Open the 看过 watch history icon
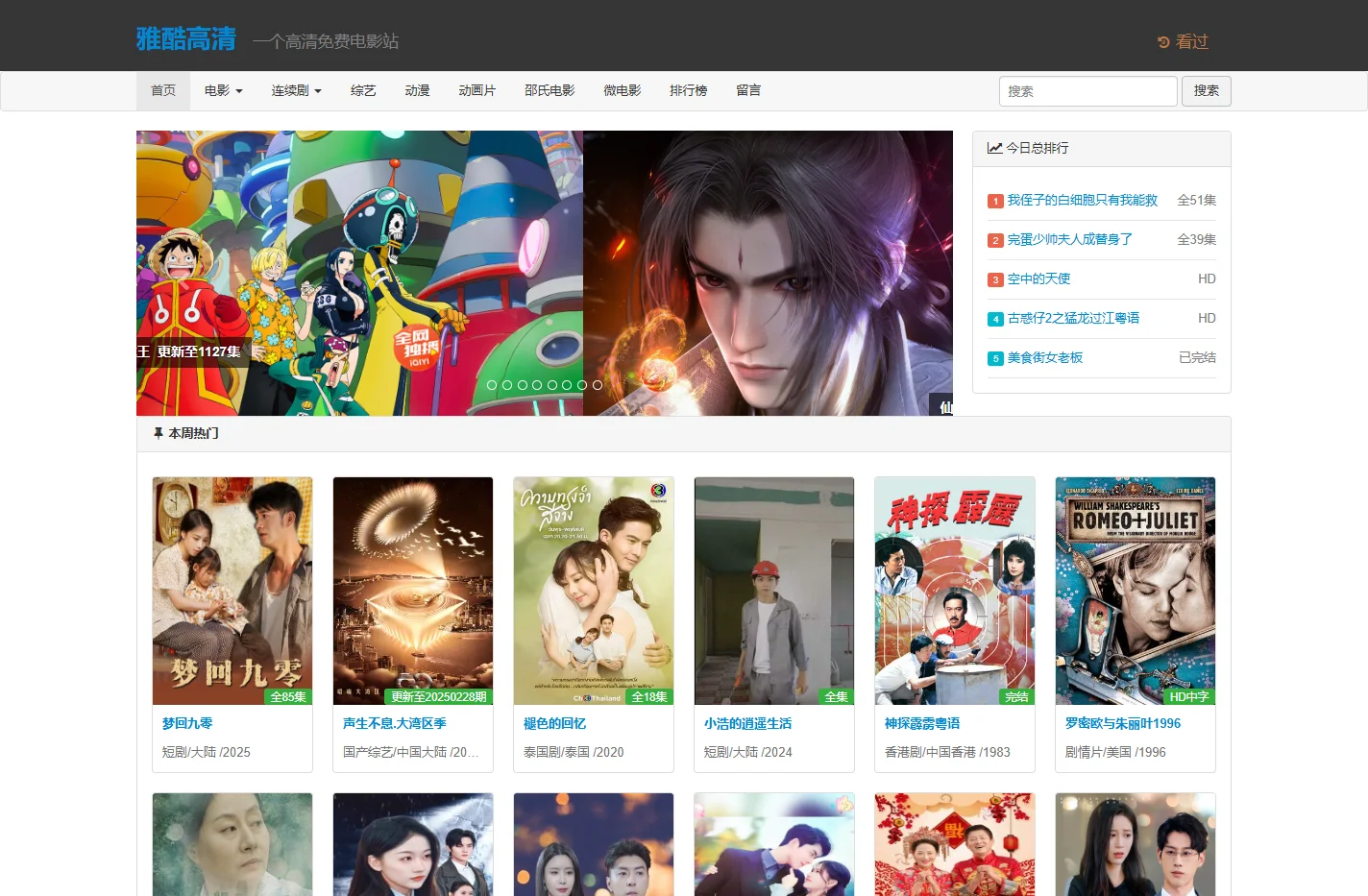 point(1163,42)
